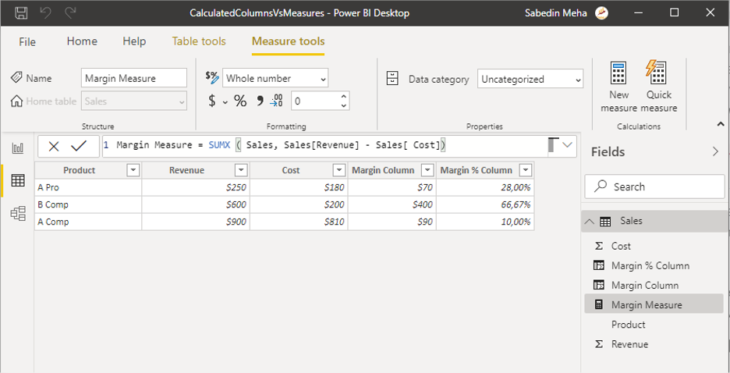Click the $70 margin cell
This screenshot has height=373, width=730.
click(x=392, y=188)
